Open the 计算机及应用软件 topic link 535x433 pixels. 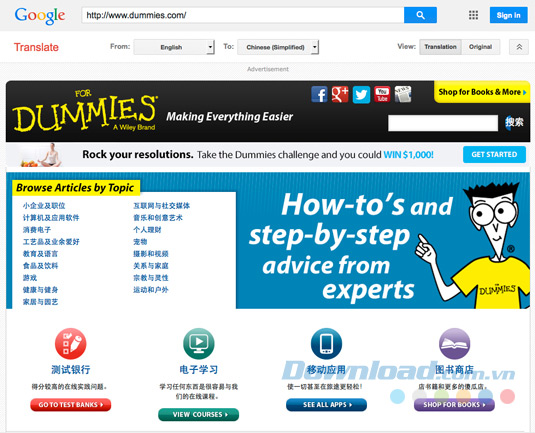click(51, 218)
